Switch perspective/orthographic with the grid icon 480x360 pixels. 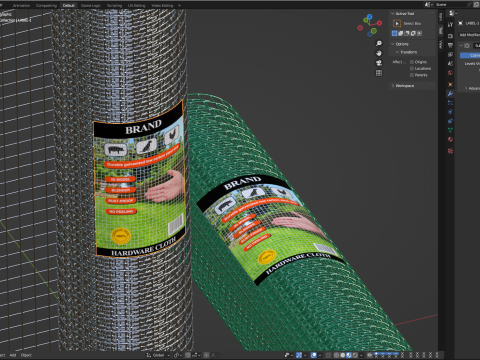click(379, 73)
